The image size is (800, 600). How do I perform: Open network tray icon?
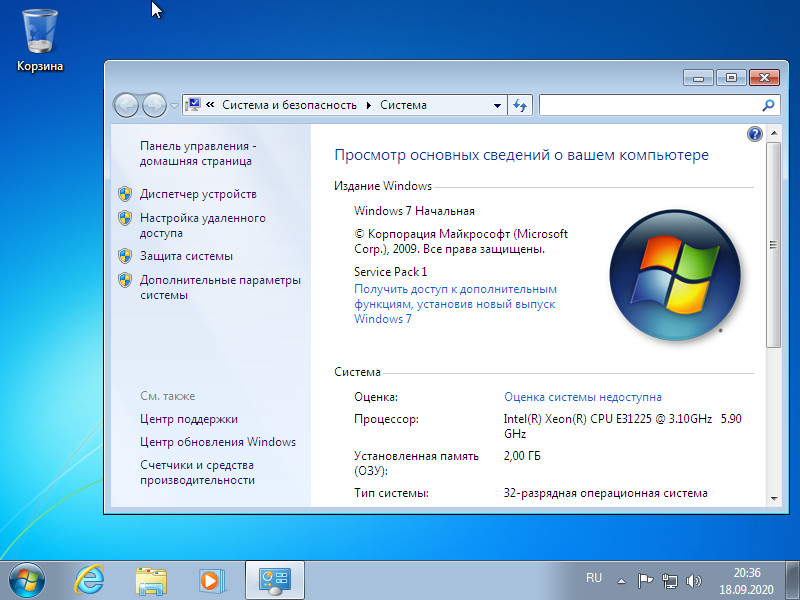coord(669,581)
